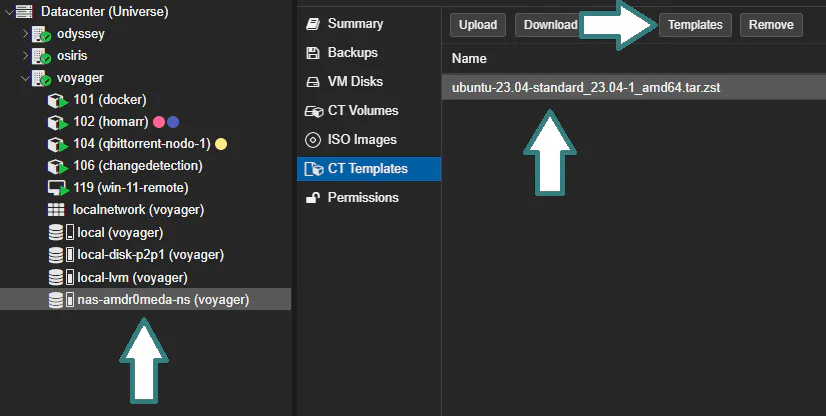Viewport: 826px width, 416px height.
Task: Click the pink tag dot on homarr
Action: 159,122
